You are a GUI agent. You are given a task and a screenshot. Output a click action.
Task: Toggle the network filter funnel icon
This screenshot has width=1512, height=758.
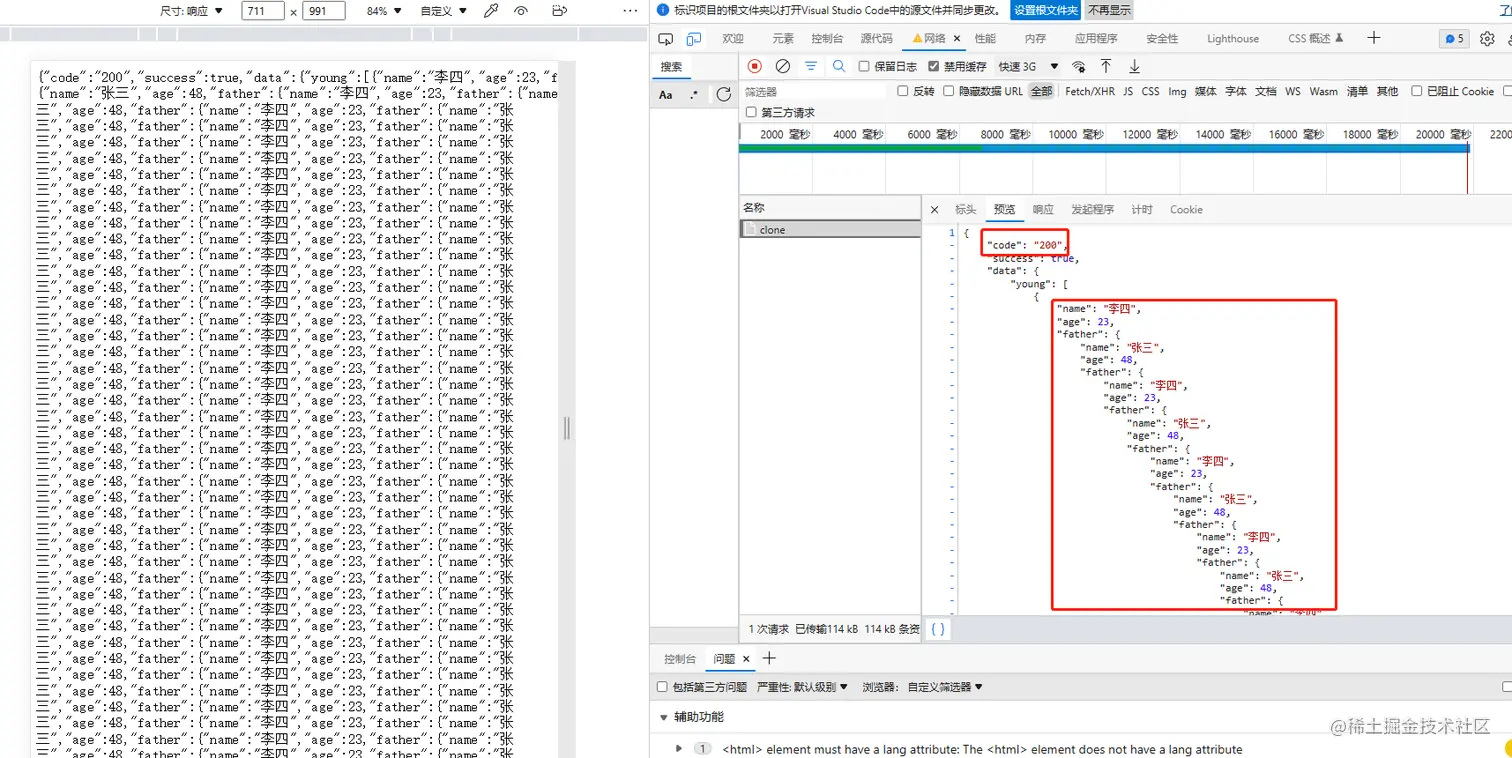pyautogui.click(x=811, y=66)
